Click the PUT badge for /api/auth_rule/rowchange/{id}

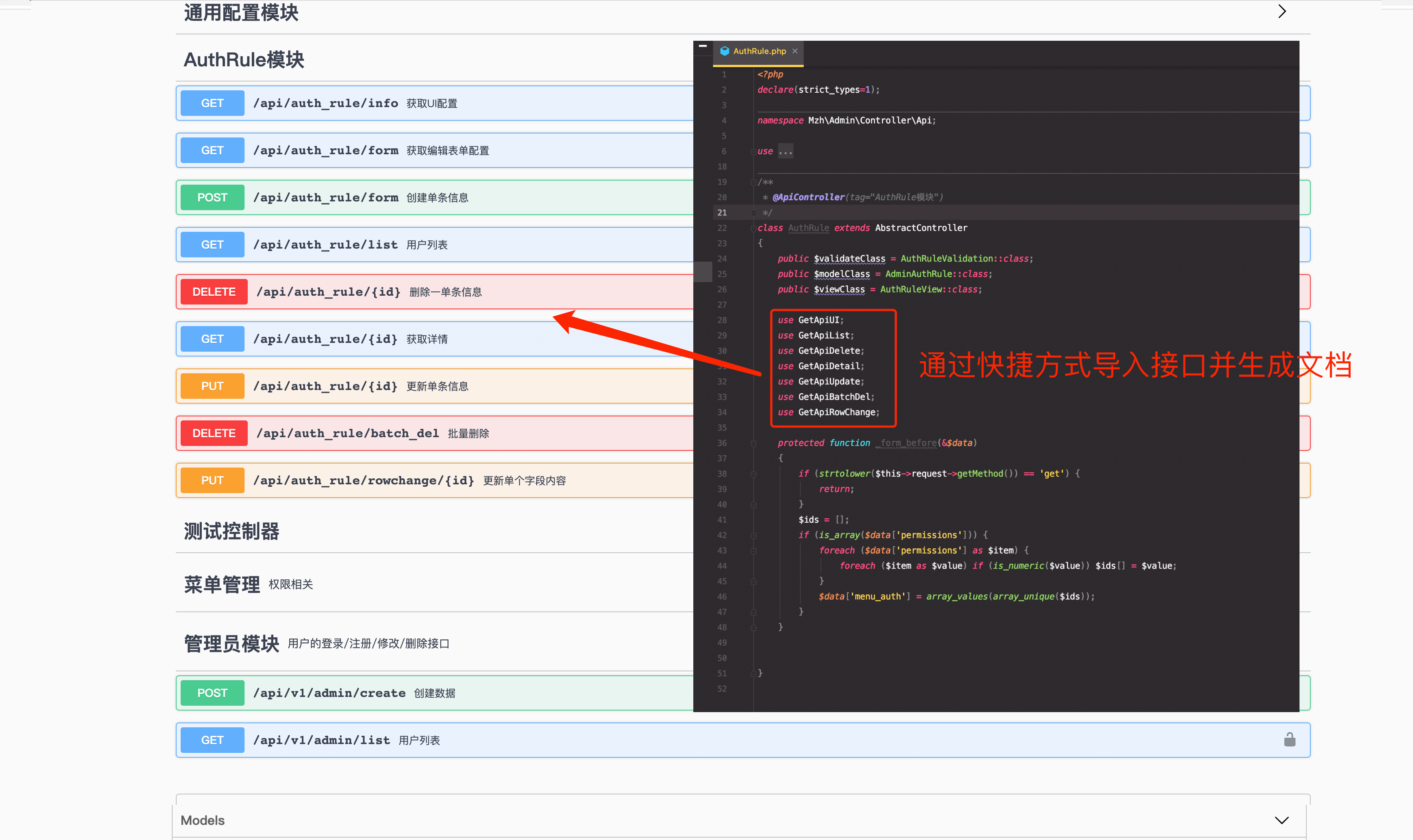[212, 481]
